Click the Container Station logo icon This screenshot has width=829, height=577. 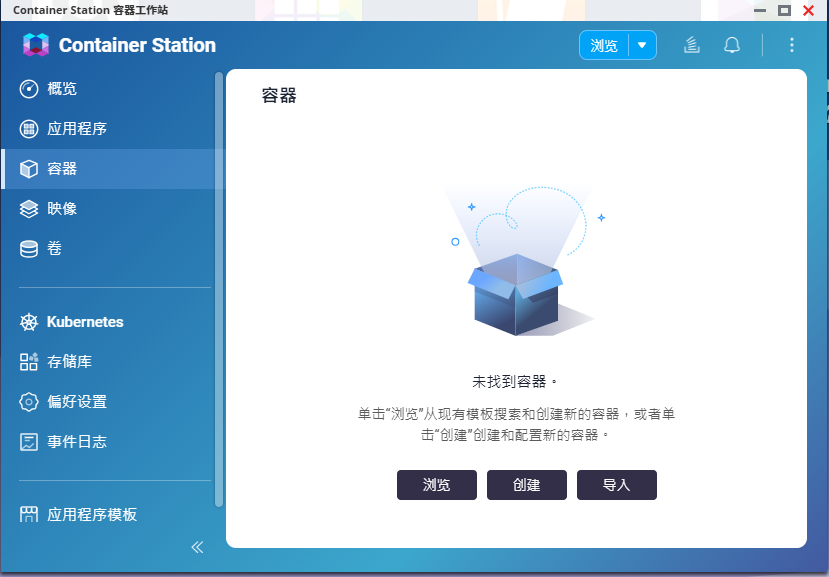pyautogui.click(x=36, y=45)
